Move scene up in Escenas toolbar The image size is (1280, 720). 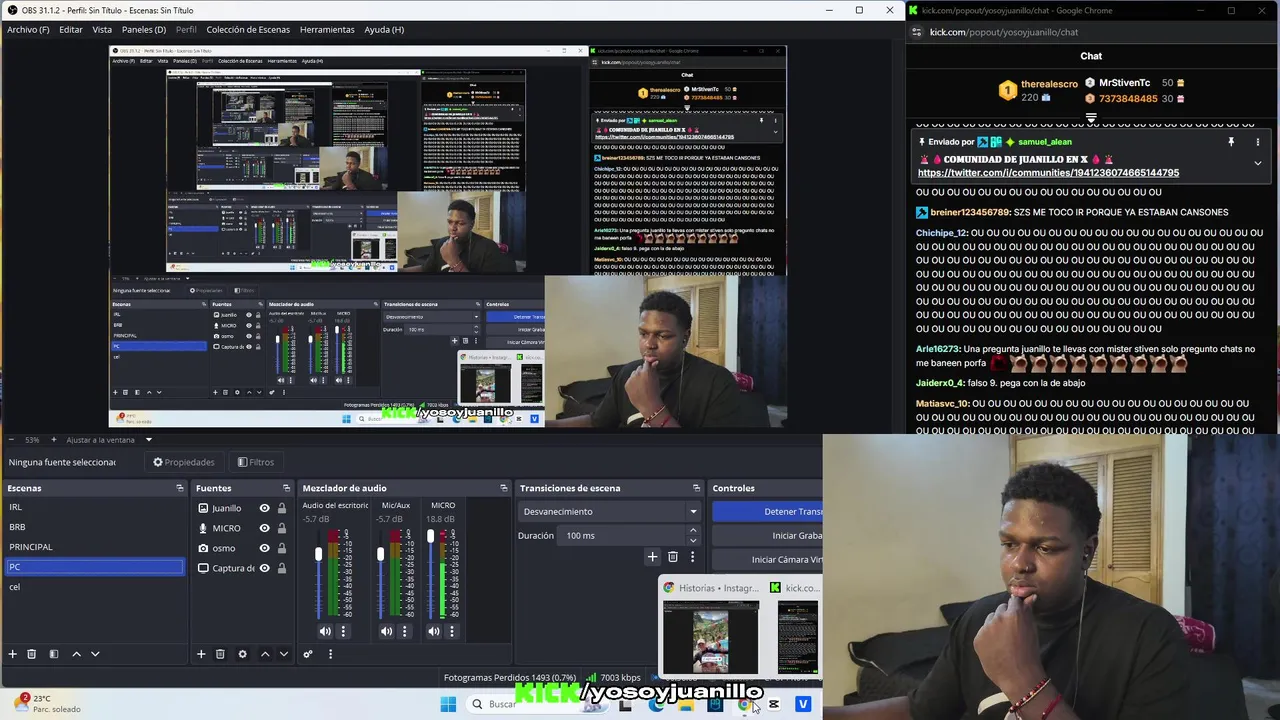pyautogui.click(x=76, y=654)
